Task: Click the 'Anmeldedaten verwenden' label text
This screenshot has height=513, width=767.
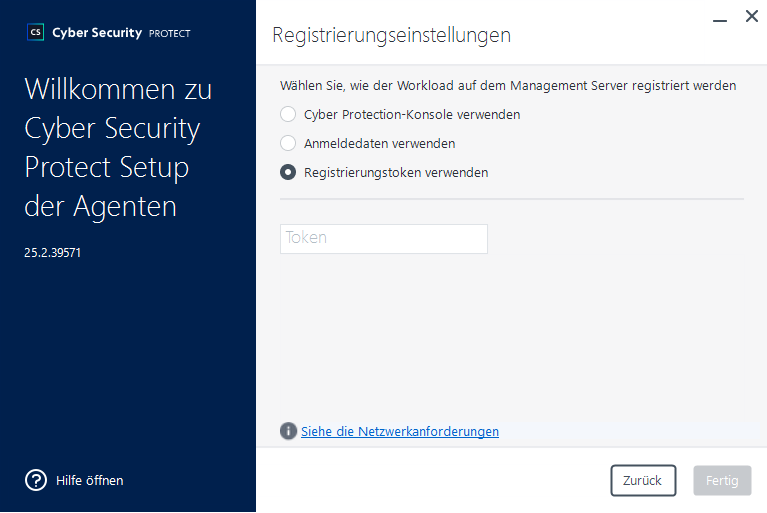Action: (379, 143)
